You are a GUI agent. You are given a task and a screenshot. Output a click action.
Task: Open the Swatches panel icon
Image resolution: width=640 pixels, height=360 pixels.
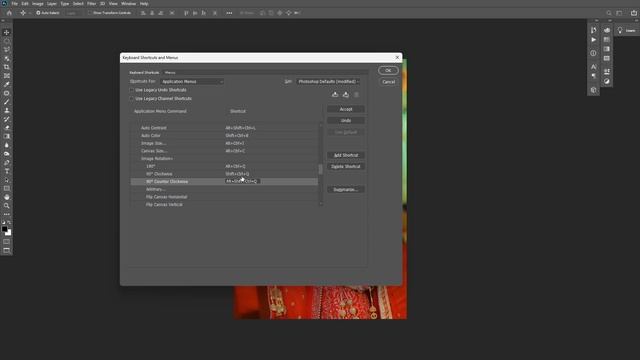tap(607, 40)
